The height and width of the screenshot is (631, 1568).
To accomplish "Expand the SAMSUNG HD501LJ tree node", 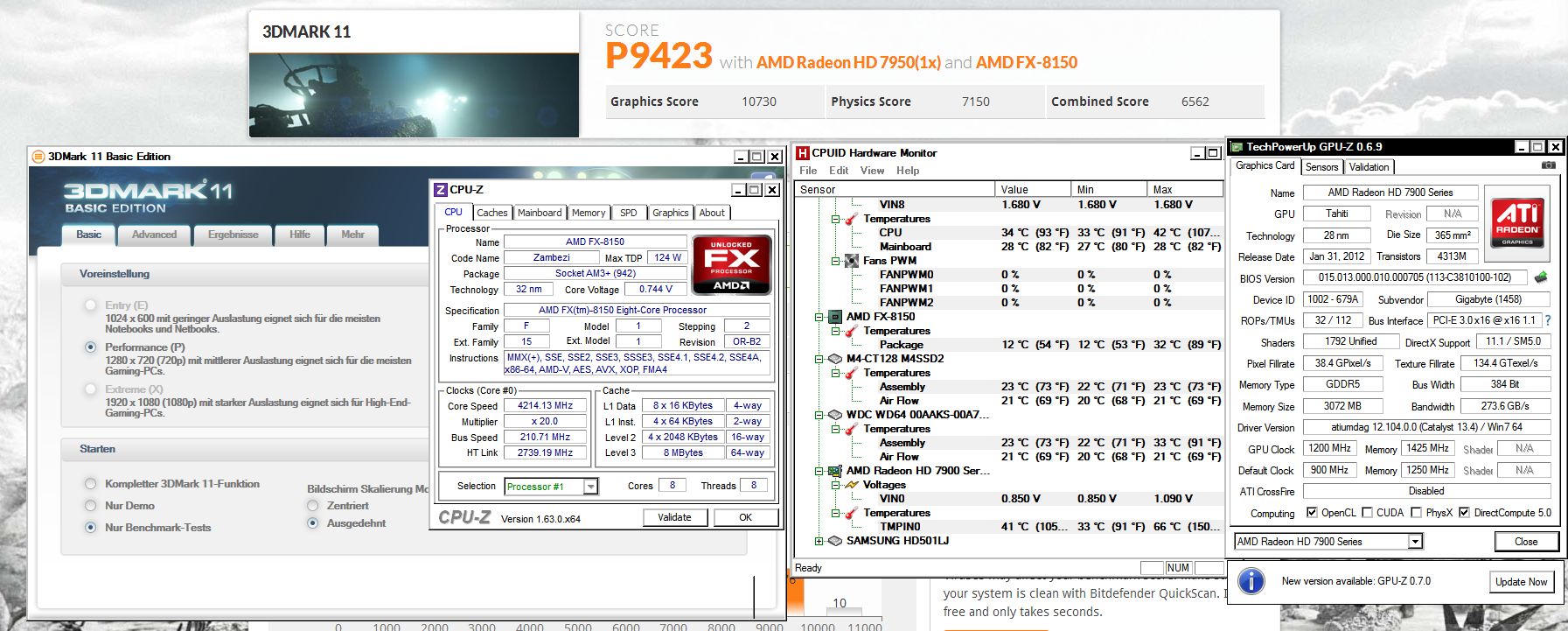I will coord(819,541).
